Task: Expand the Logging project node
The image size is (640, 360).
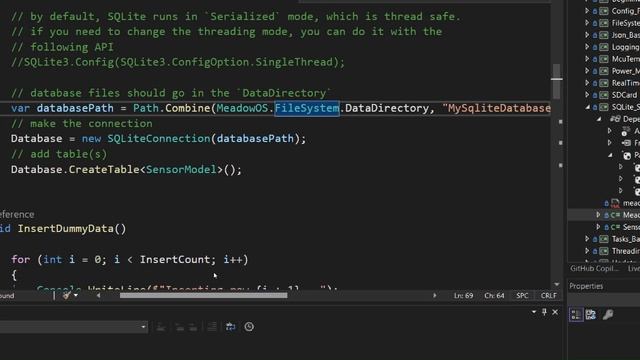Action: click(587, 47)
